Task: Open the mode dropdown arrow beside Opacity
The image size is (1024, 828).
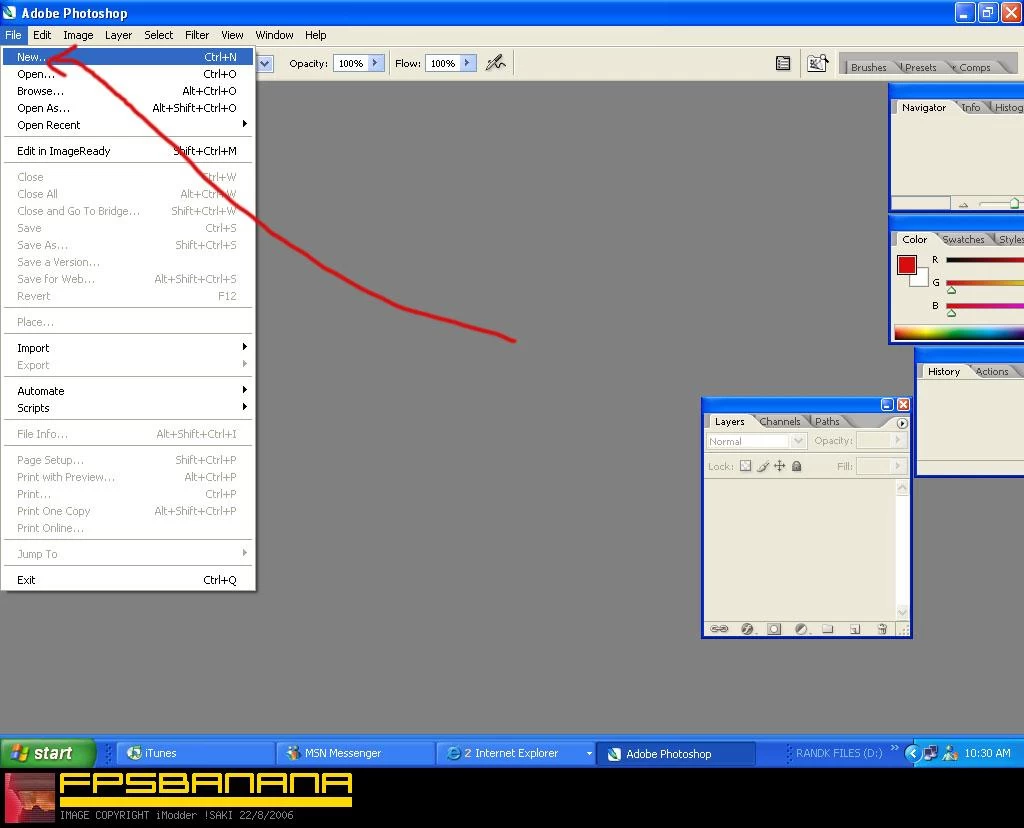Action: click(265, 63)
